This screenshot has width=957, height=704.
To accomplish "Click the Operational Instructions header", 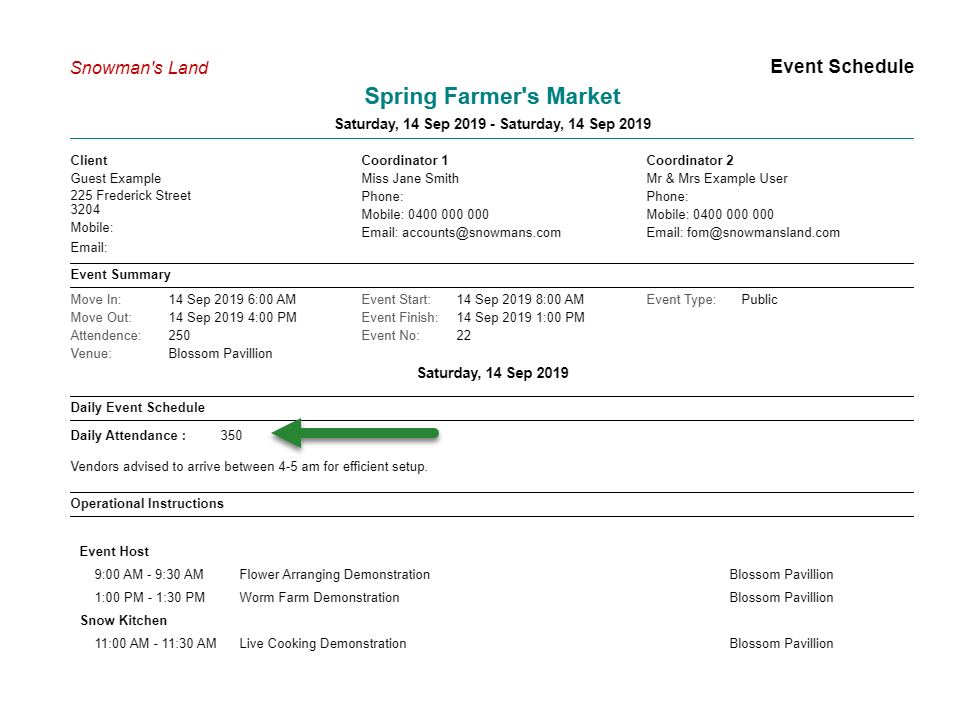I will point(147,503).
